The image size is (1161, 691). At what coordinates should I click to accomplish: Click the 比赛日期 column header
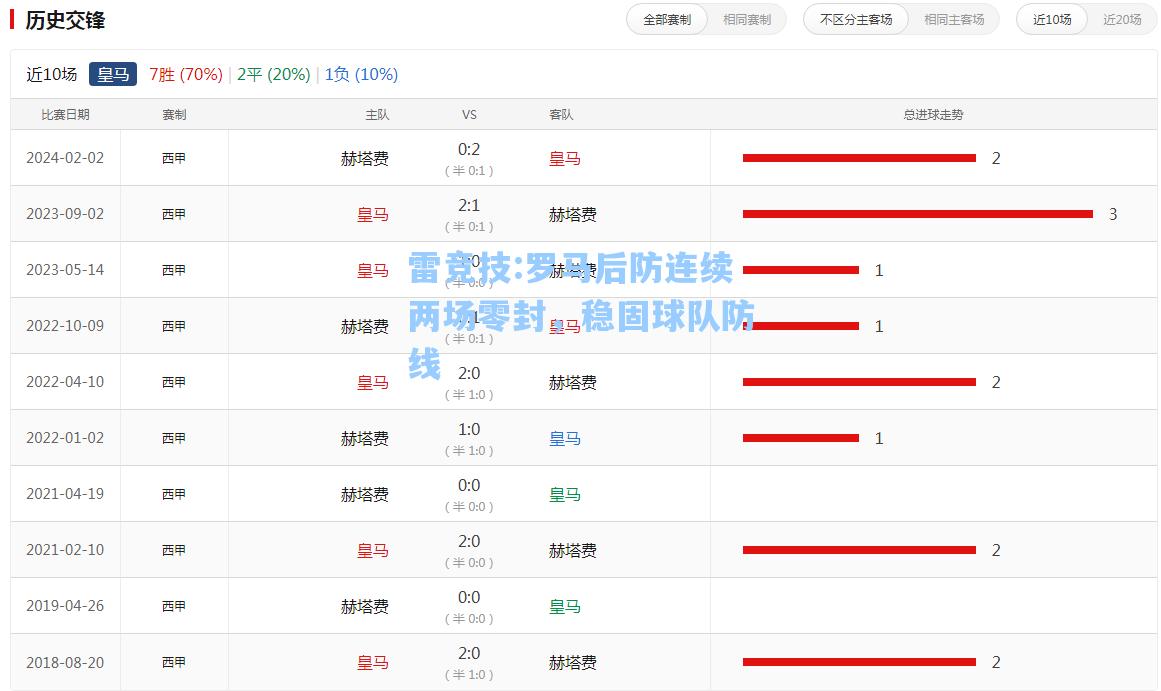(x=65, y=115)
